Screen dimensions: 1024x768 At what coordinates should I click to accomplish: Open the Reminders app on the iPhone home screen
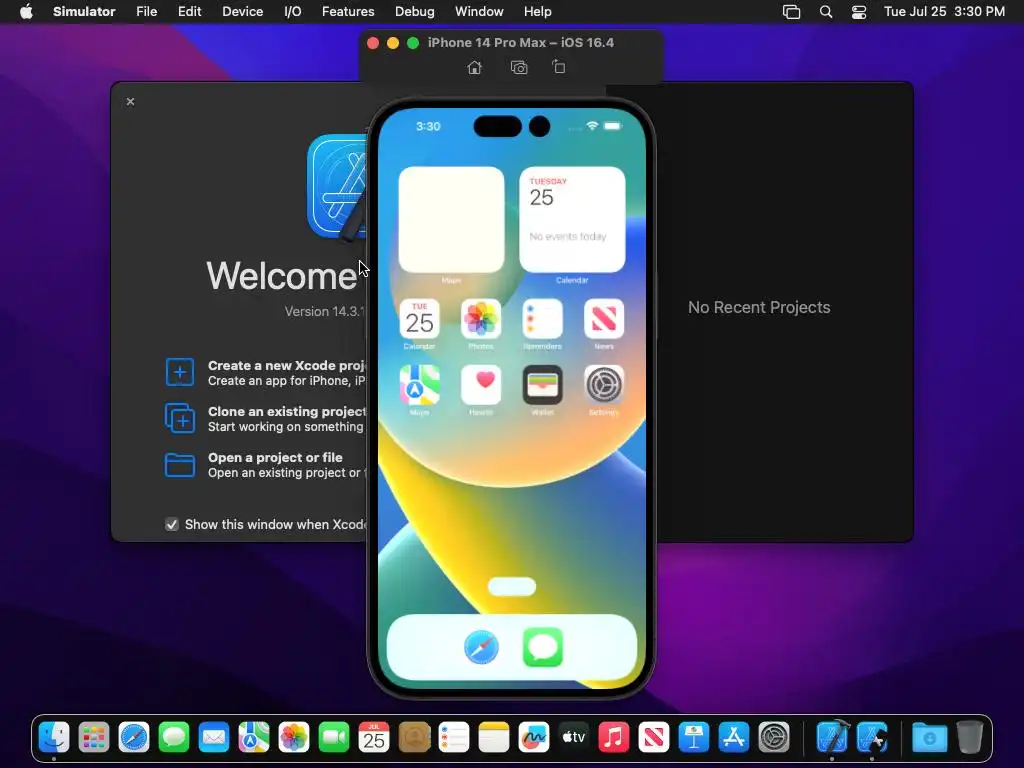tap(542, 319)
